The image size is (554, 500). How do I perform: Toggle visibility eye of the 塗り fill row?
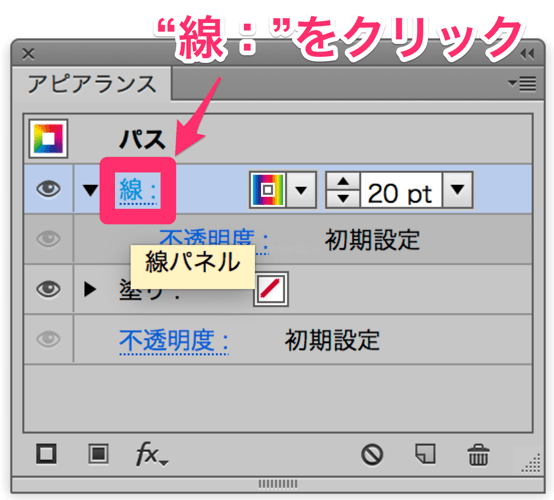[48, 289]
